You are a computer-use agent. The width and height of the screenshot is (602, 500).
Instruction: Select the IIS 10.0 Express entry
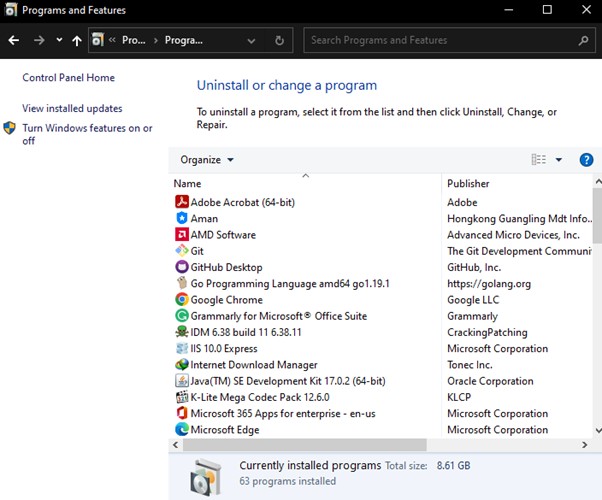(224, 348)
